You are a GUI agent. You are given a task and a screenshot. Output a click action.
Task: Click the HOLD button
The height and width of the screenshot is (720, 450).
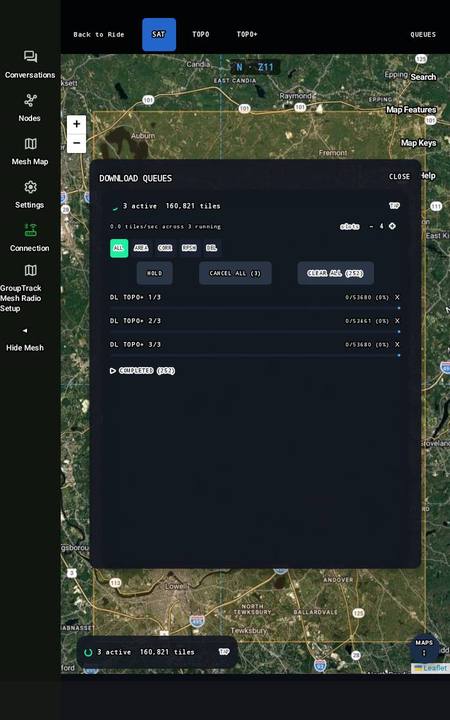pos(155,273)
